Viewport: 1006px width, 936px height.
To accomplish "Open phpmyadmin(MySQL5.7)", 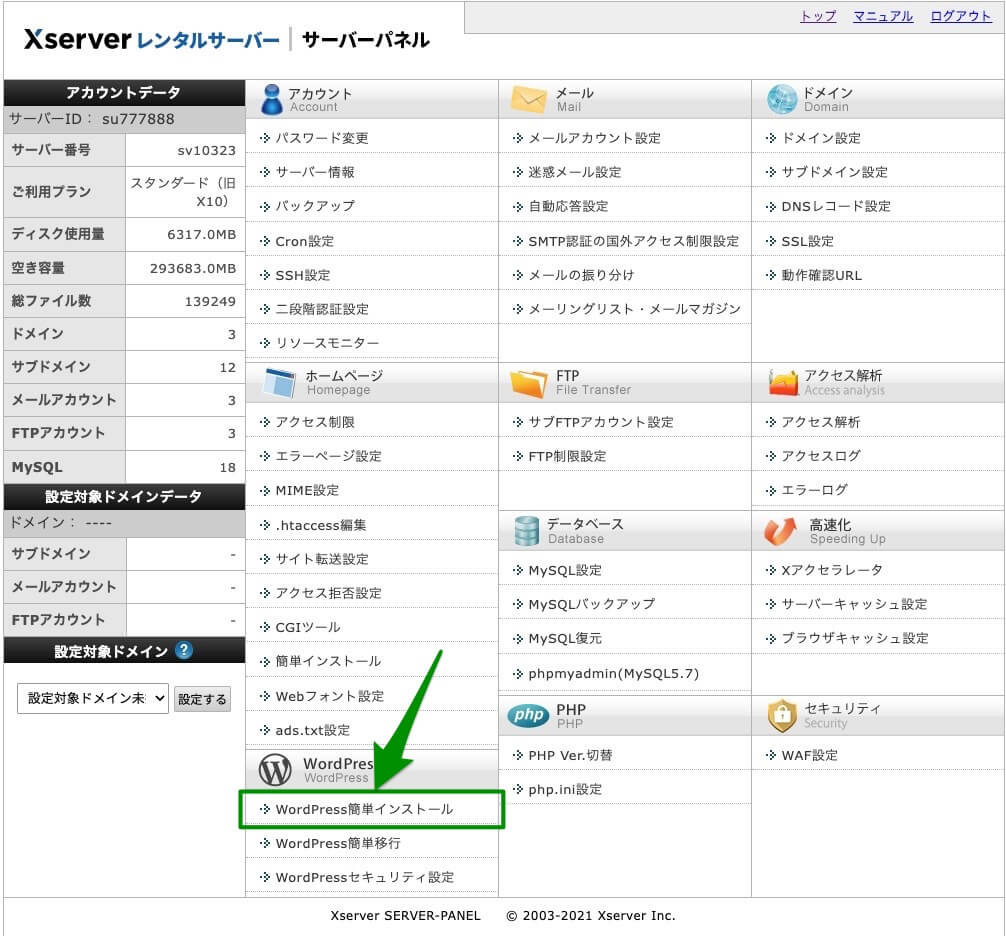I will coord(613,674).
